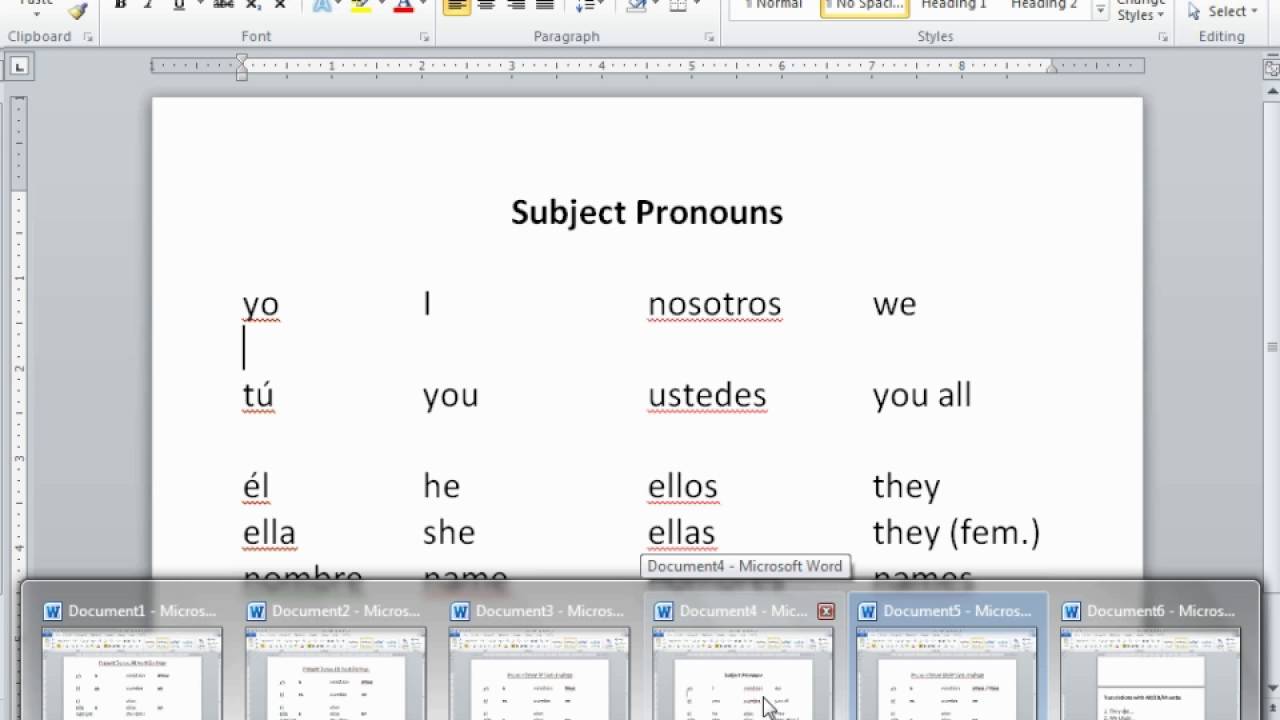This screenshot has height=720, width=1280.
Task: Open font color dropdown arrow
Action: [423, 5]
